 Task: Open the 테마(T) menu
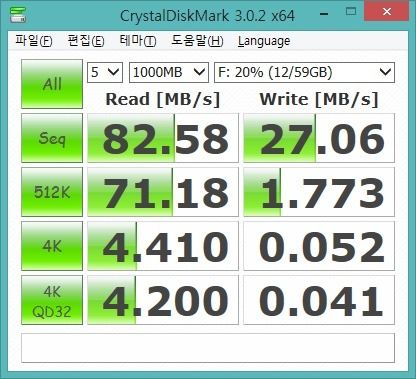[138, 41]
